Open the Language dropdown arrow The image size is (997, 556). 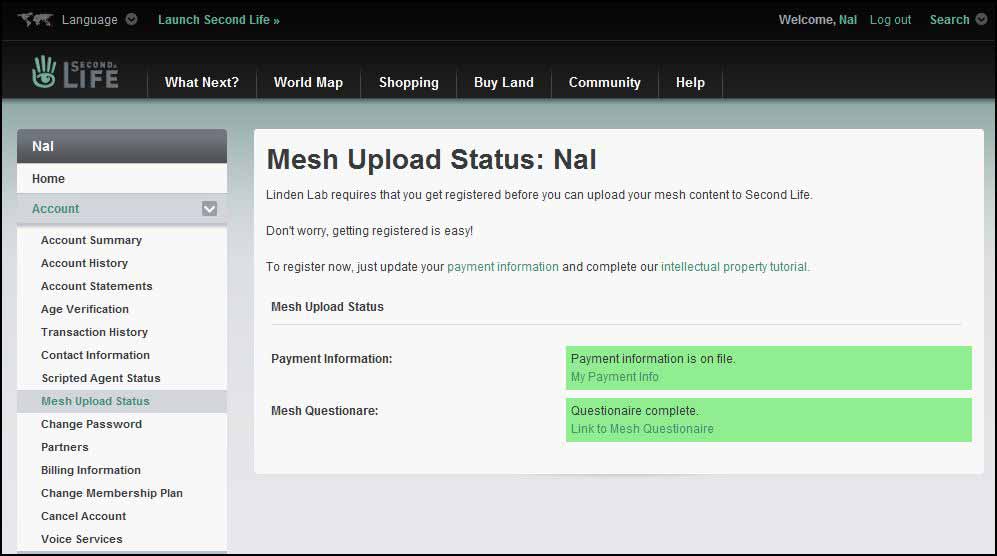tap(132, 20)
